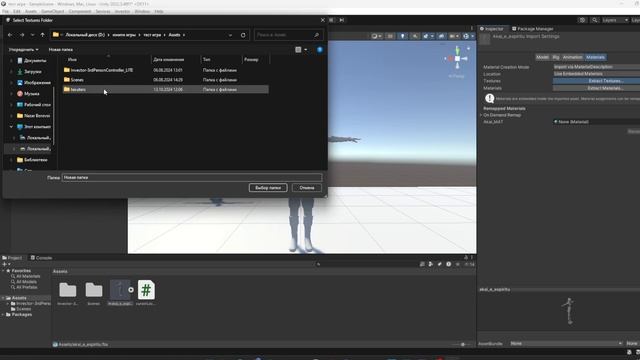Select Музыка in the sidebar
The width and height of the screenshot is (640, 360).
point(29,93)
